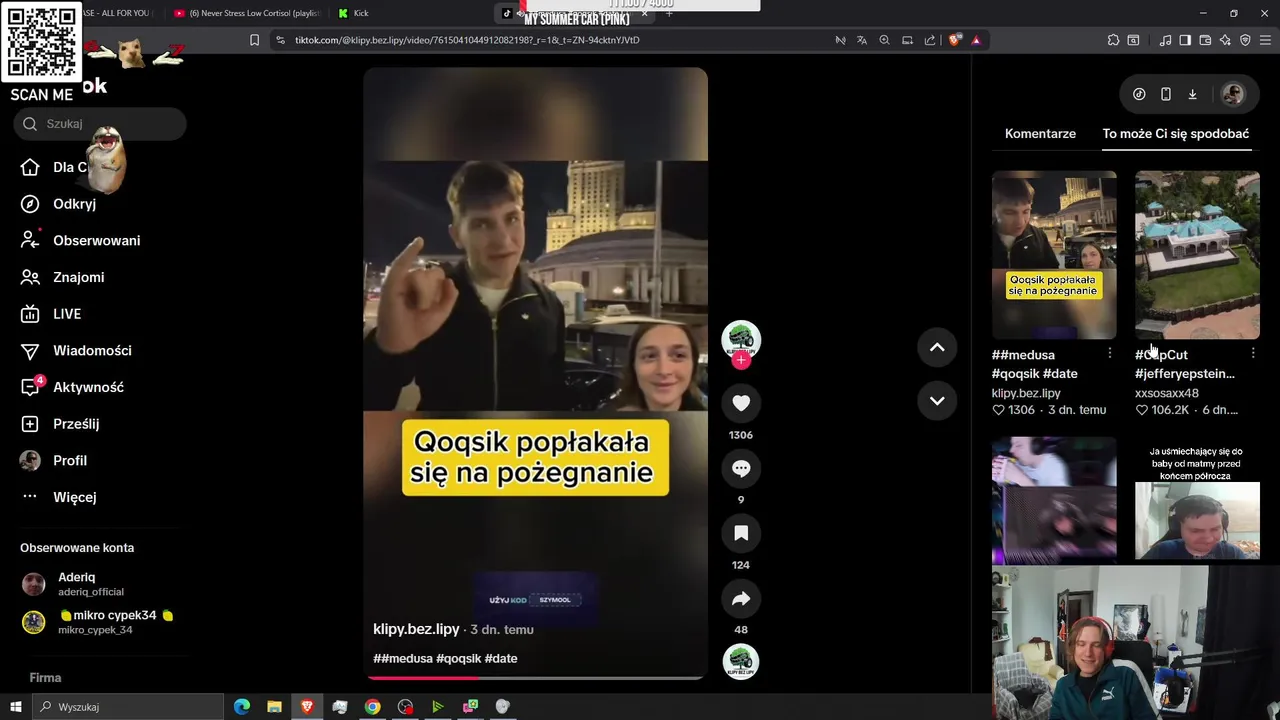The image size is (1280, 720).
Task: Open the Wiadomości messages icon
Action: coord(30,350)
